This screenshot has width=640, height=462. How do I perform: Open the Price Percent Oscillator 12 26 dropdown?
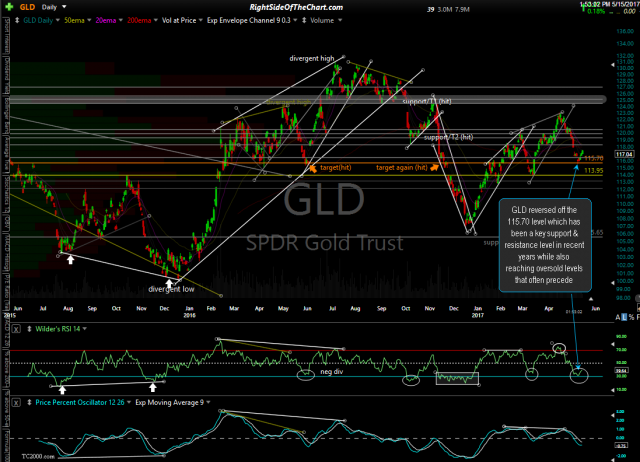[x=129, y=402]
